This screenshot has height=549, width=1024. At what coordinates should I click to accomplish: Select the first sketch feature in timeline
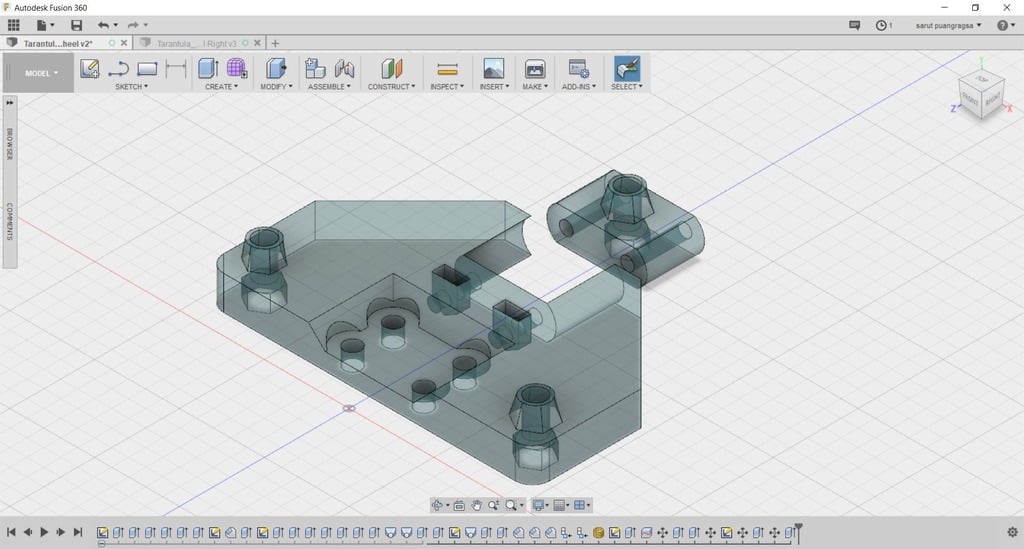click(103, 533)
